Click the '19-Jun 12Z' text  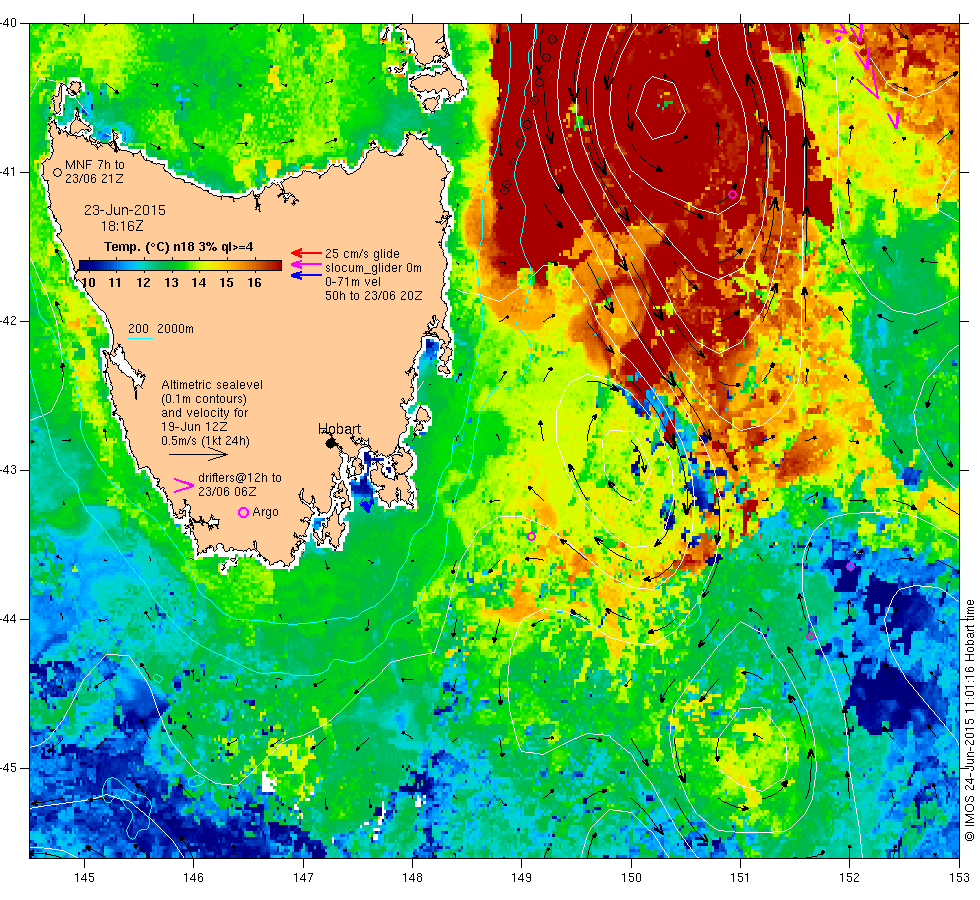(x=192, y=427)
